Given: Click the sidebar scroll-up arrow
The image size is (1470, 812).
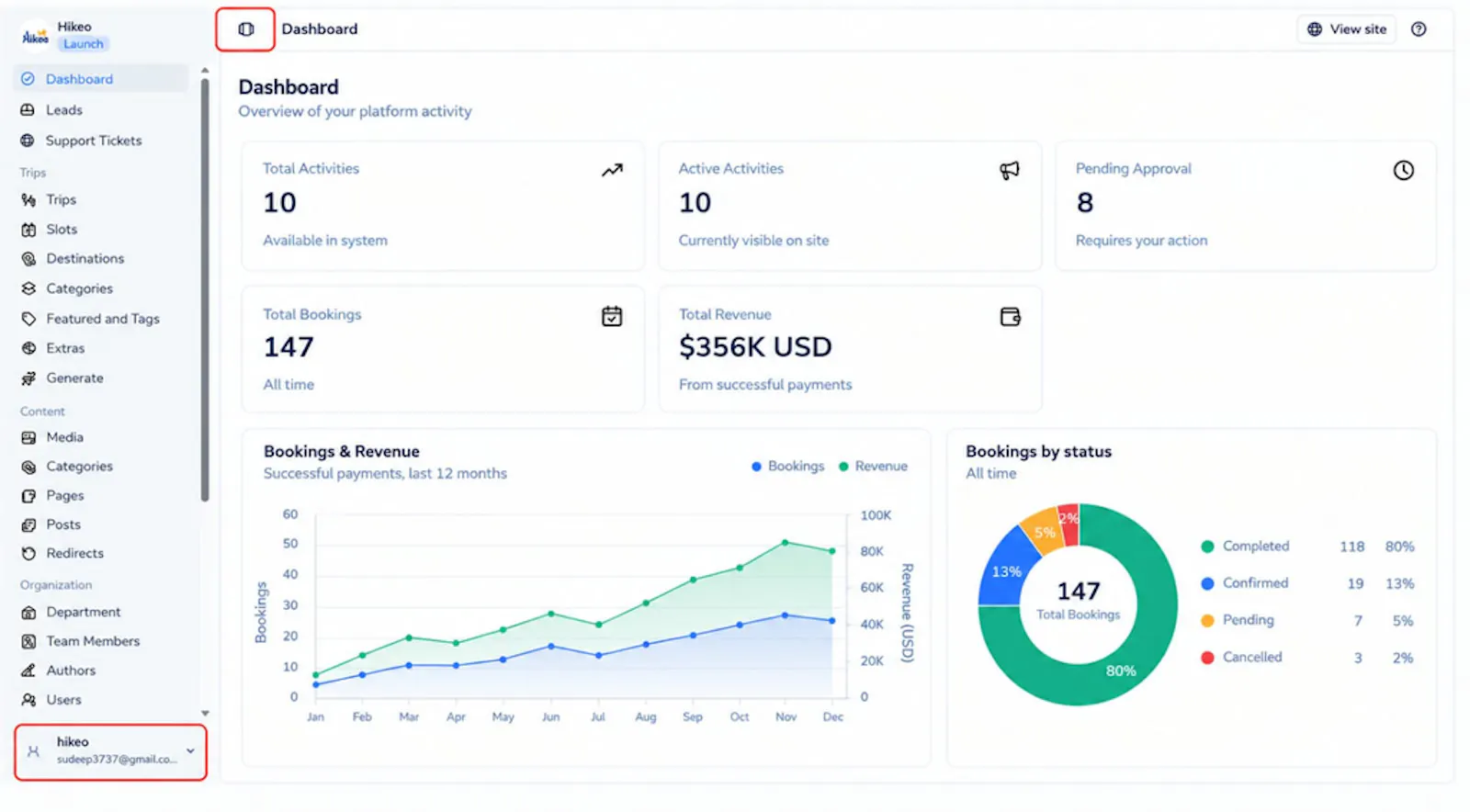Looking at the screenshot, I should 205,70.
